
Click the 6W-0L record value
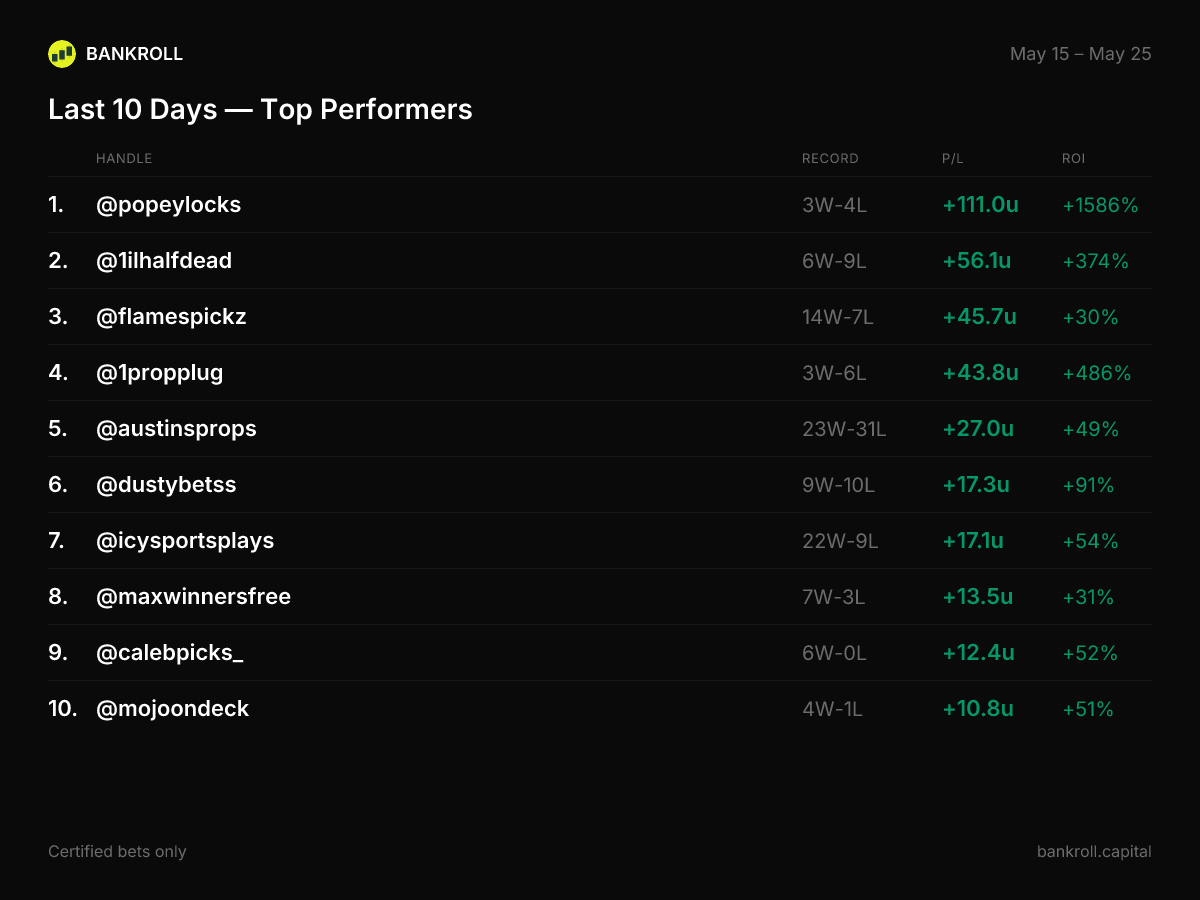pyautogui.click(x=834, y=653)
